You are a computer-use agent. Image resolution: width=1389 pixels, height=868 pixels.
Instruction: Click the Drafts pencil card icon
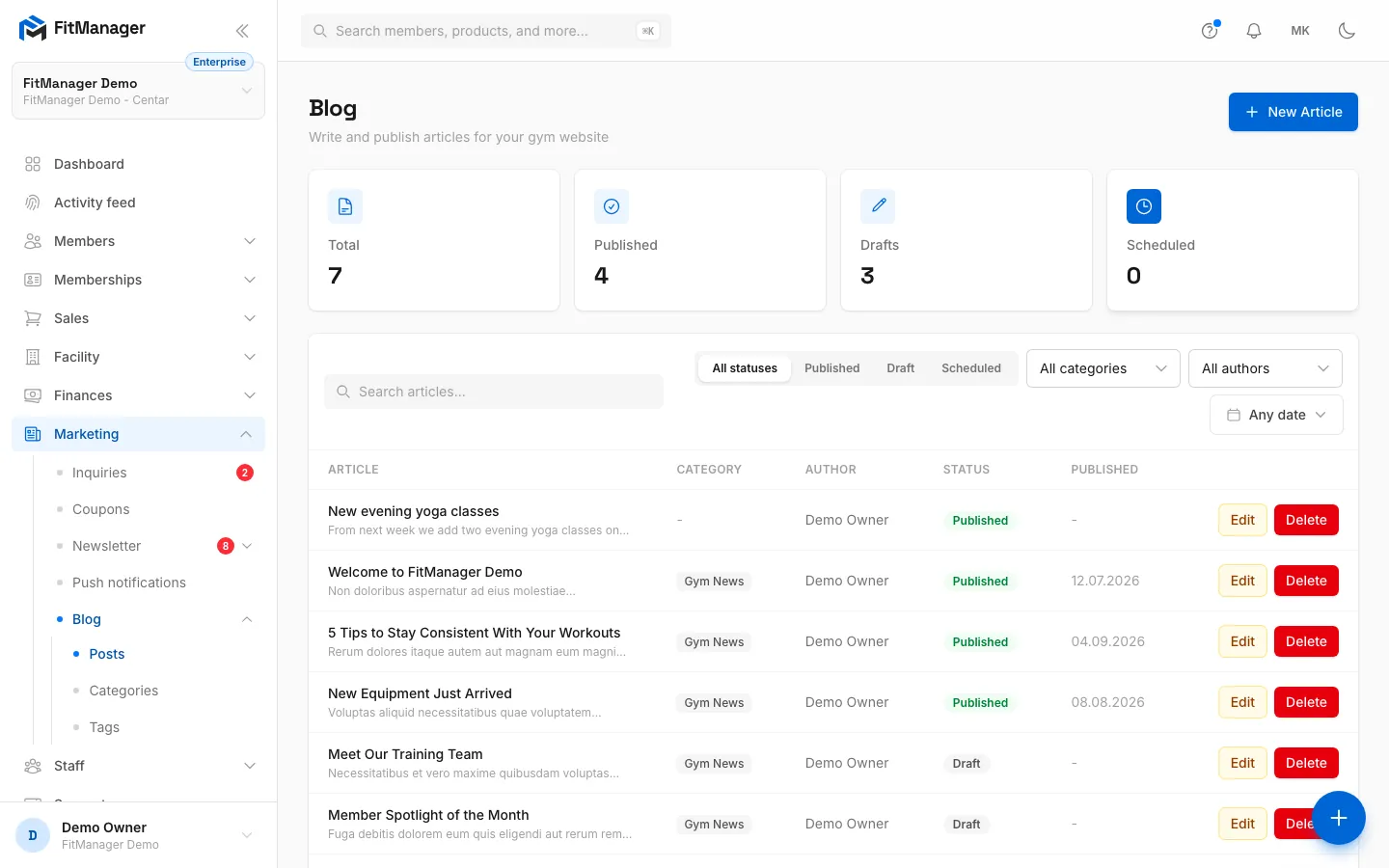click(878, 206)
